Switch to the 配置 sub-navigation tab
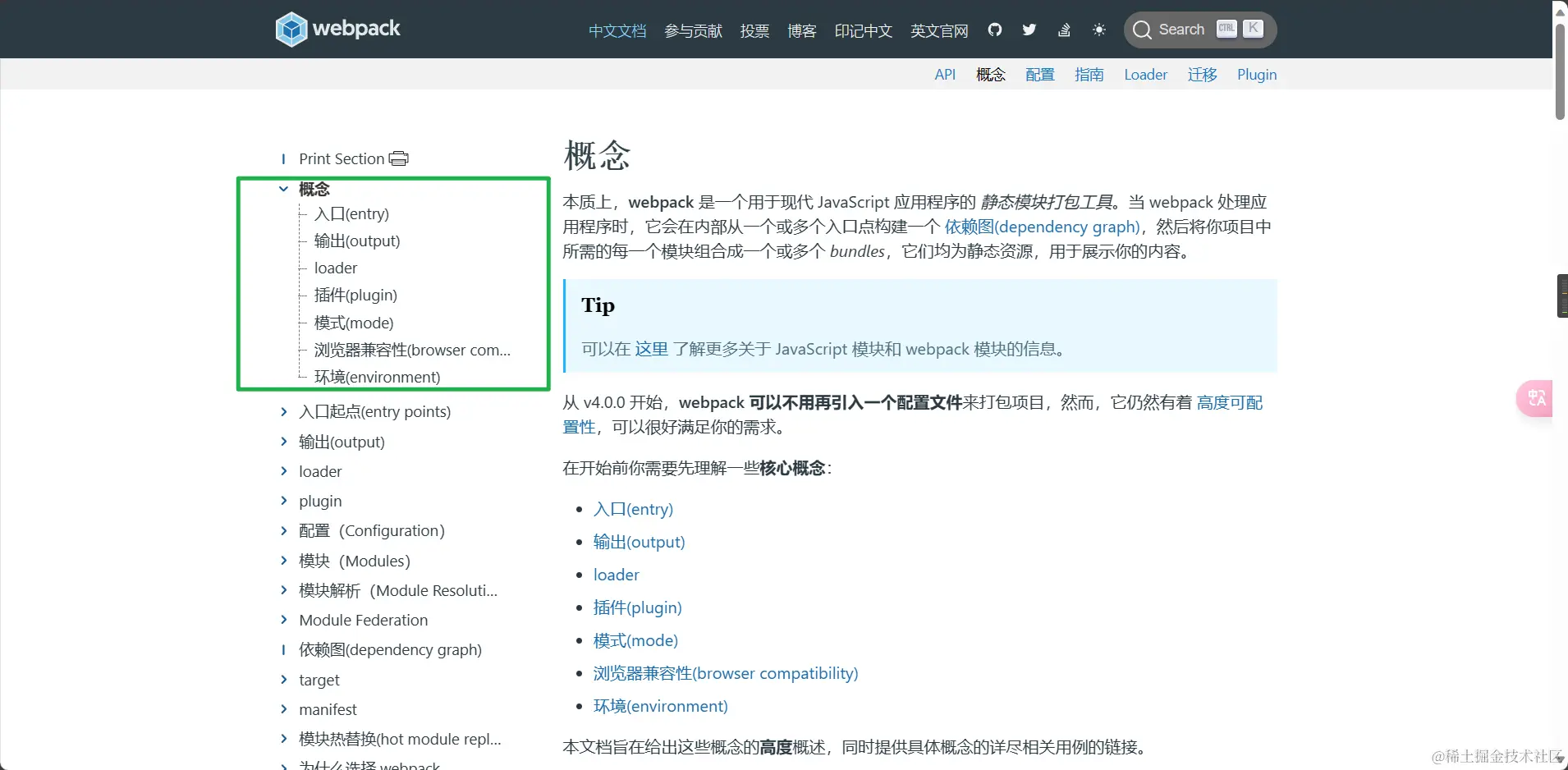Viewport: 1568px width, 770px height. pyautogui.click(x=1040, y=75)
